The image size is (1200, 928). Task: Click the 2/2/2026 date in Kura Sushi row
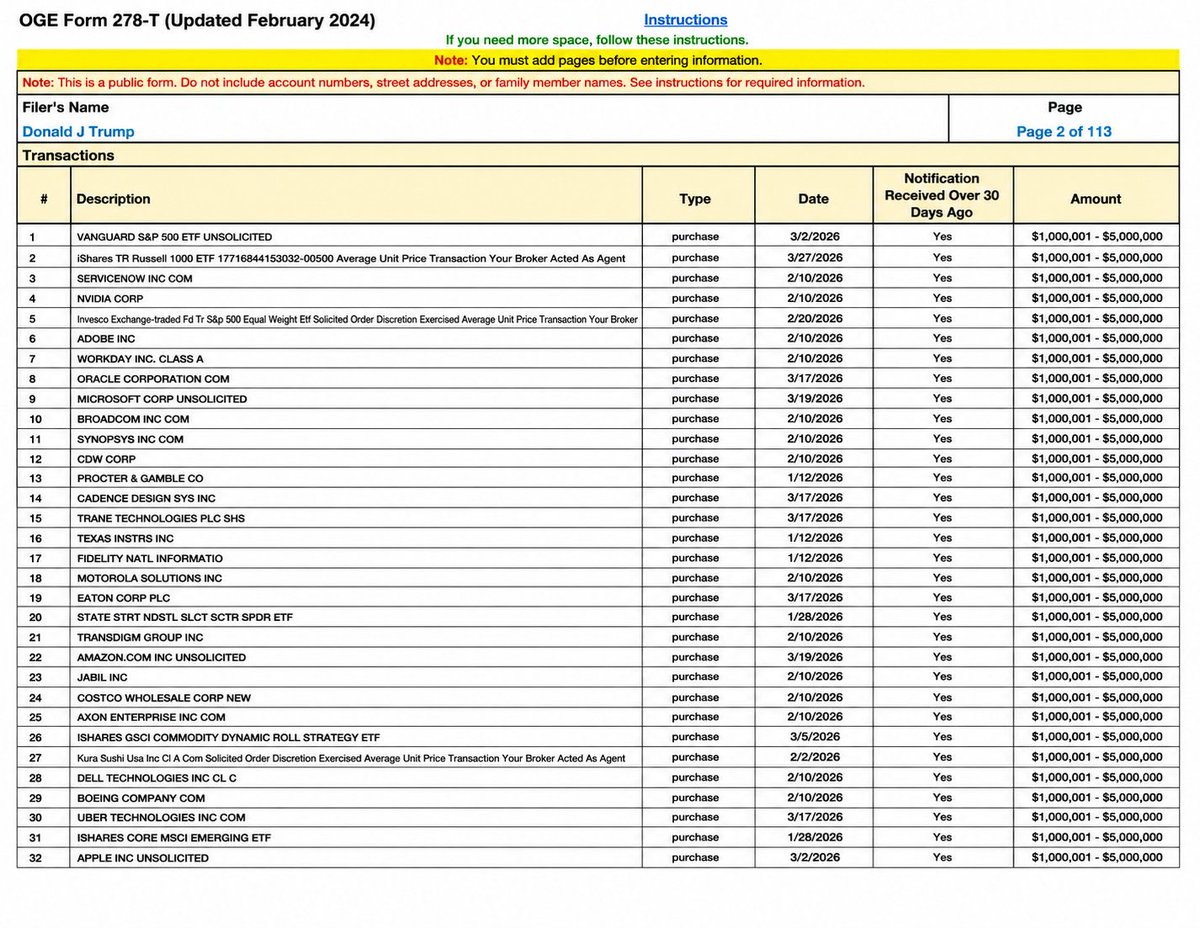coord(814,758)
